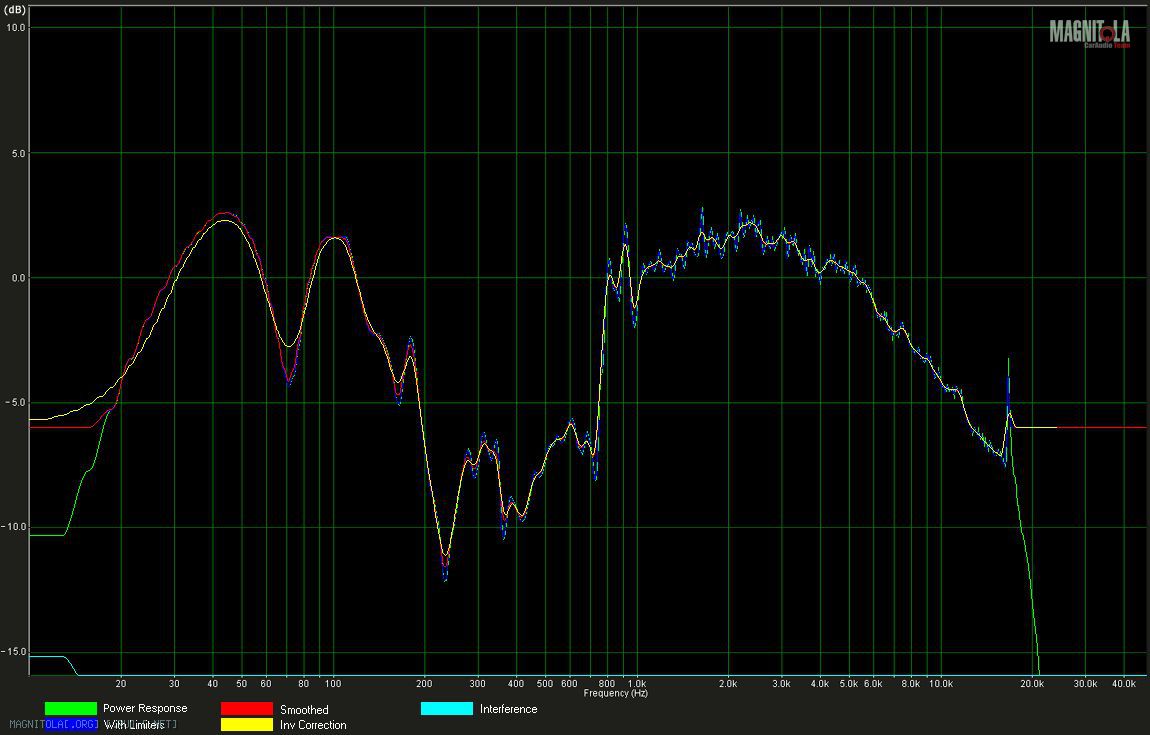Click the Magnitola CarAudio Team logo

[1090, 33]
